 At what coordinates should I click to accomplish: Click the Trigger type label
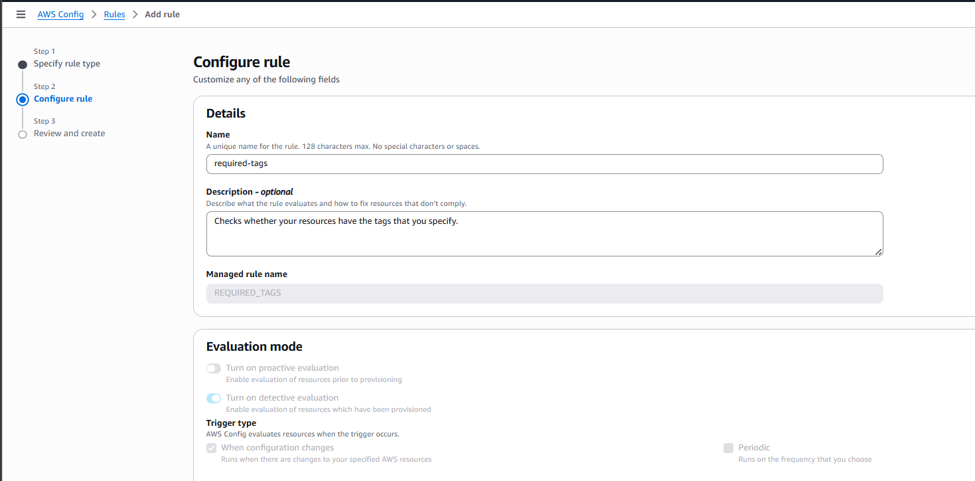[231, 423]
